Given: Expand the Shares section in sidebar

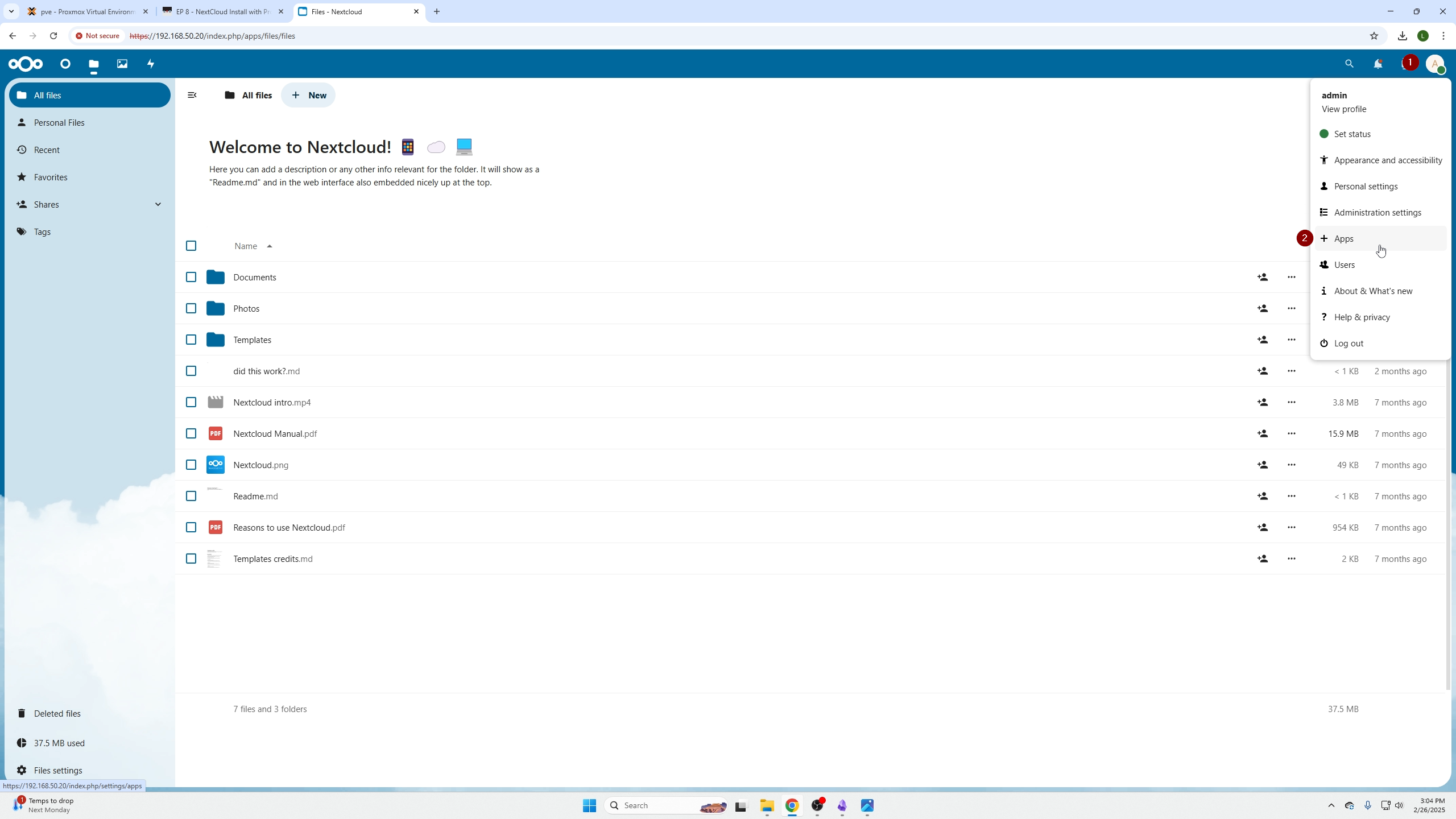Looking at the screenshot, I should point(158,204).
